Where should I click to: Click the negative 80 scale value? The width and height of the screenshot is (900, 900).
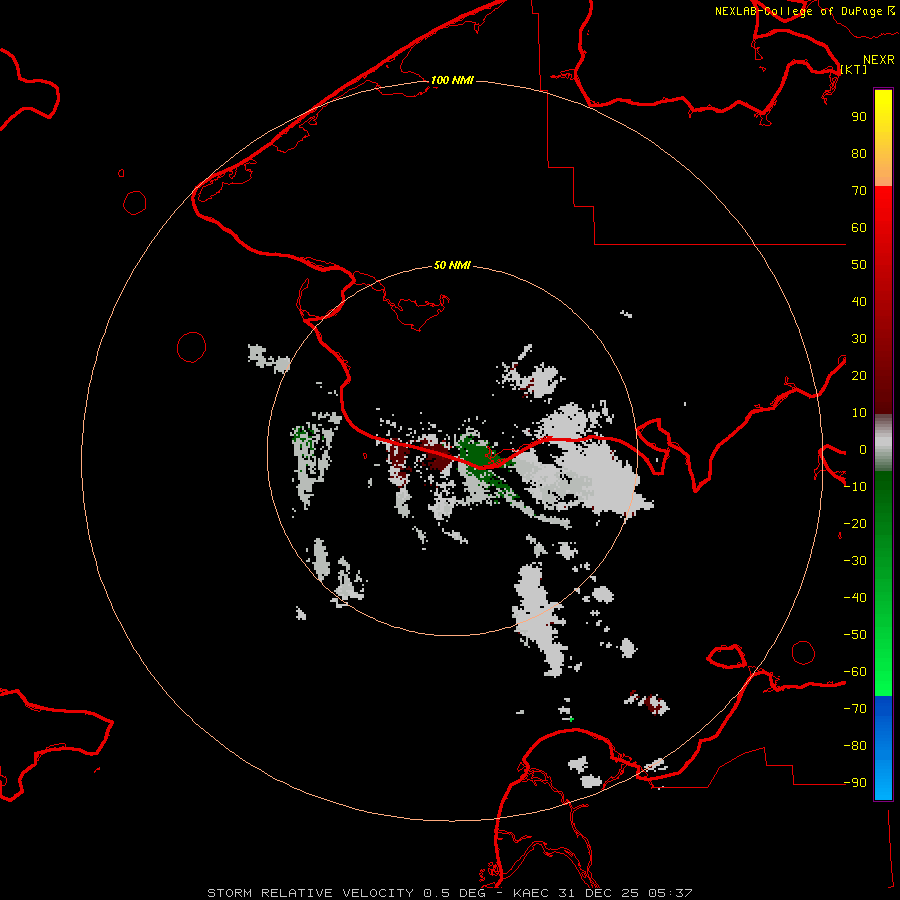point(855,746)
